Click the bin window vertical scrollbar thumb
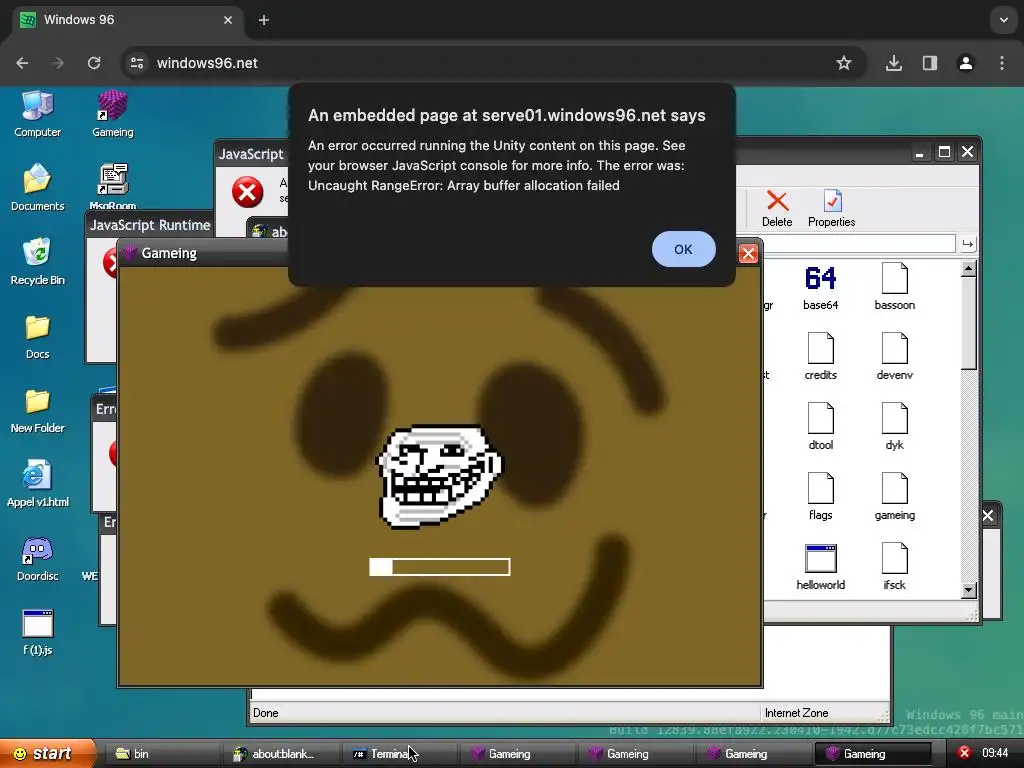Viewport: 1024px width, 768px height. [968, 324]
